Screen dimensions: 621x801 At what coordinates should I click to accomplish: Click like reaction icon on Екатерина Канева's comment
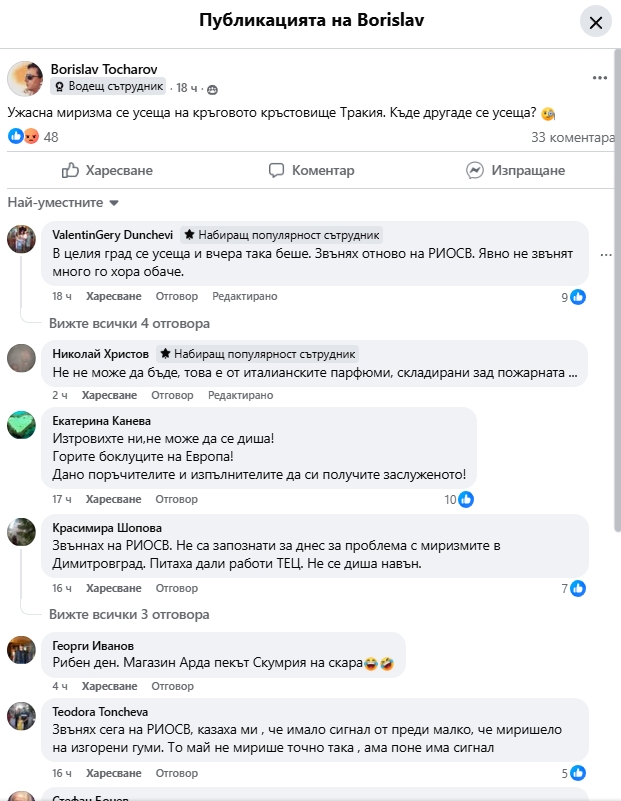[x=465, y=499]
